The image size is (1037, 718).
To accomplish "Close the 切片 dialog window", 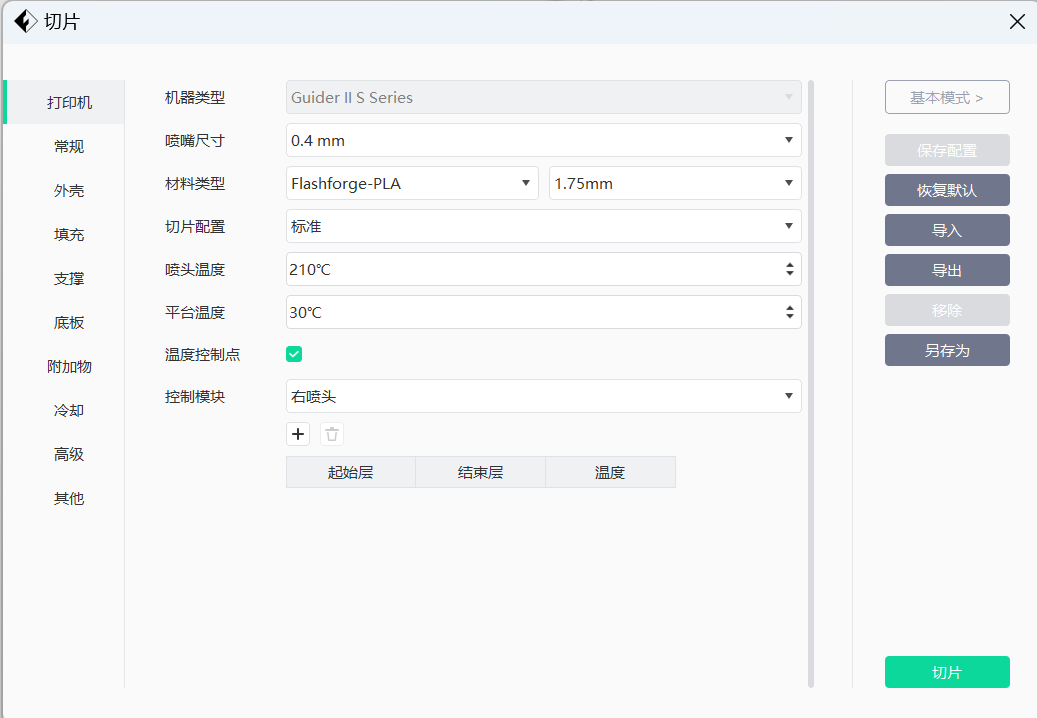I will point(1017,21).
